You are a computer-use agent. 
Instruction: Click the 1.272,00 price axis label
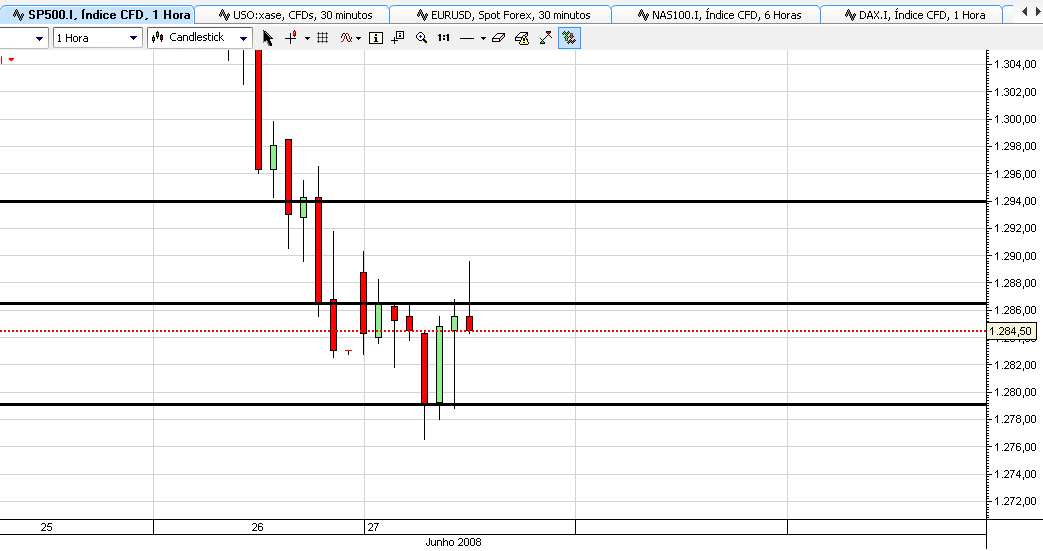[x=1014, y=502]
